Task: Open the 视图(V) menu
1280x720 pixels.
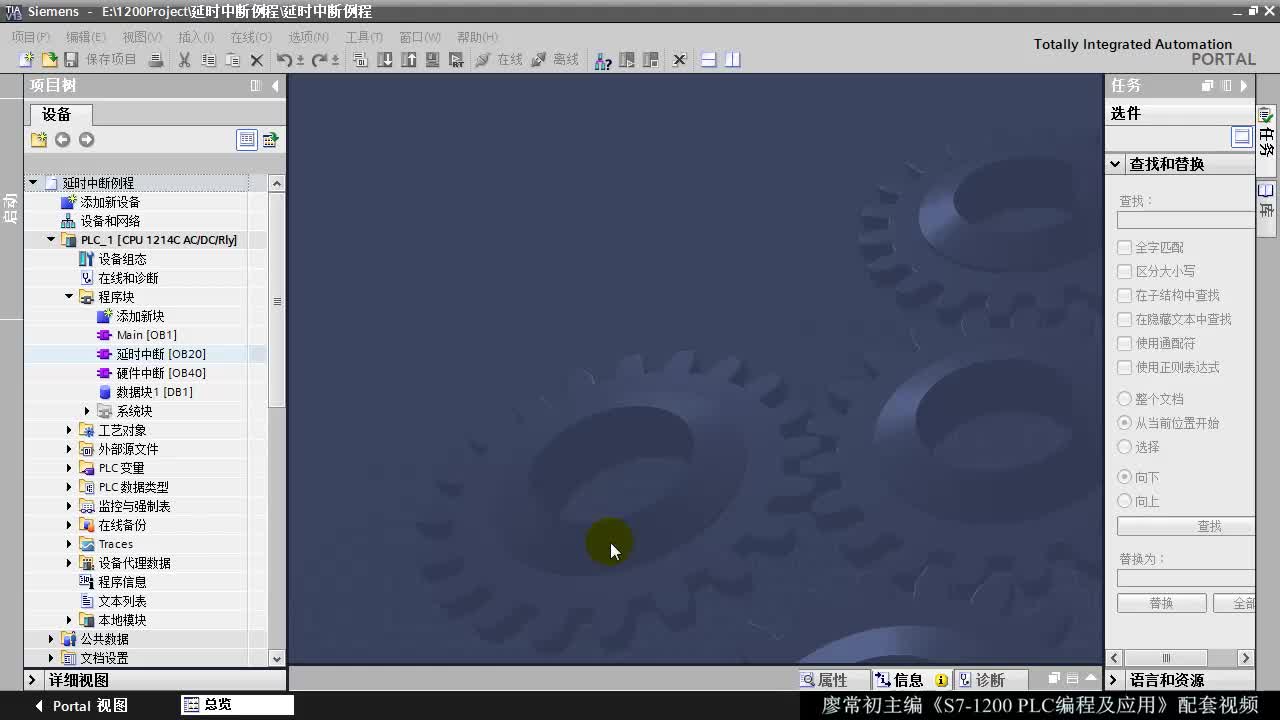Action: [x=142, y=37]
